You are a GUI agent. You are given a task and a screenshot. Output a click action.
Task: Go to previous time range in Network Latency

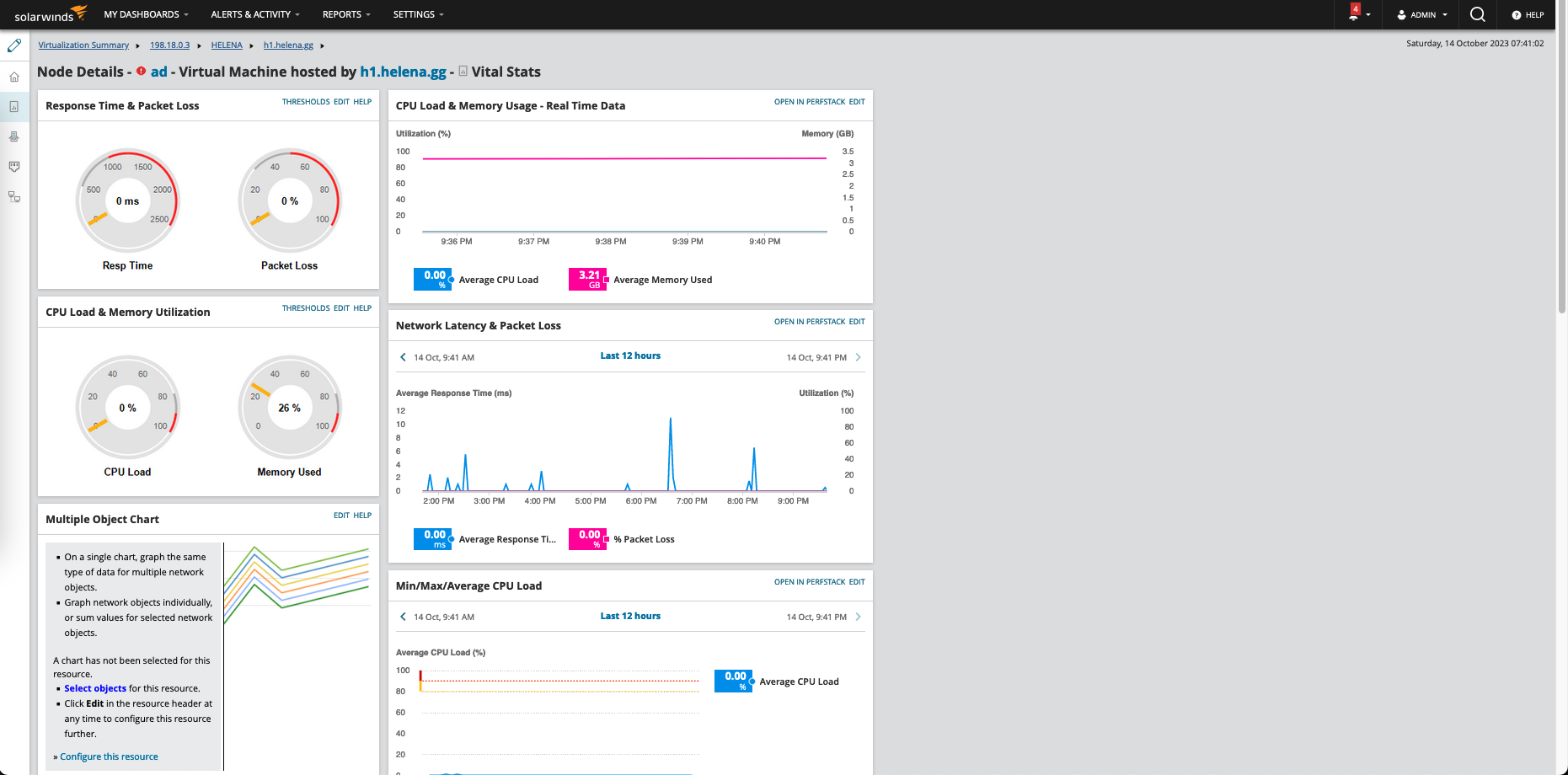tap(403, 357)
